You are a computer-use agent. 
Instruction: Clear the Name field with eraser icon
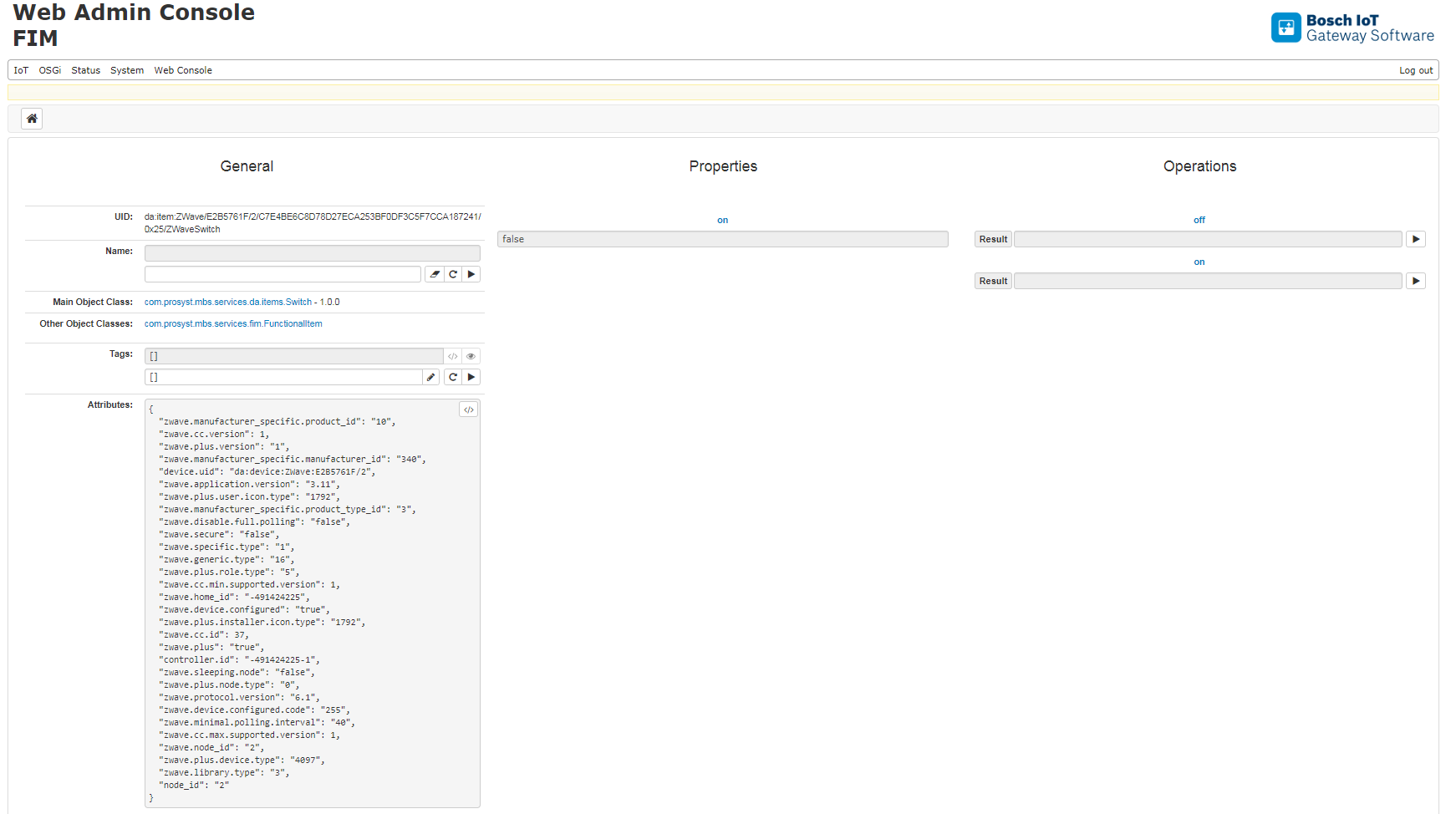[435, 274]
